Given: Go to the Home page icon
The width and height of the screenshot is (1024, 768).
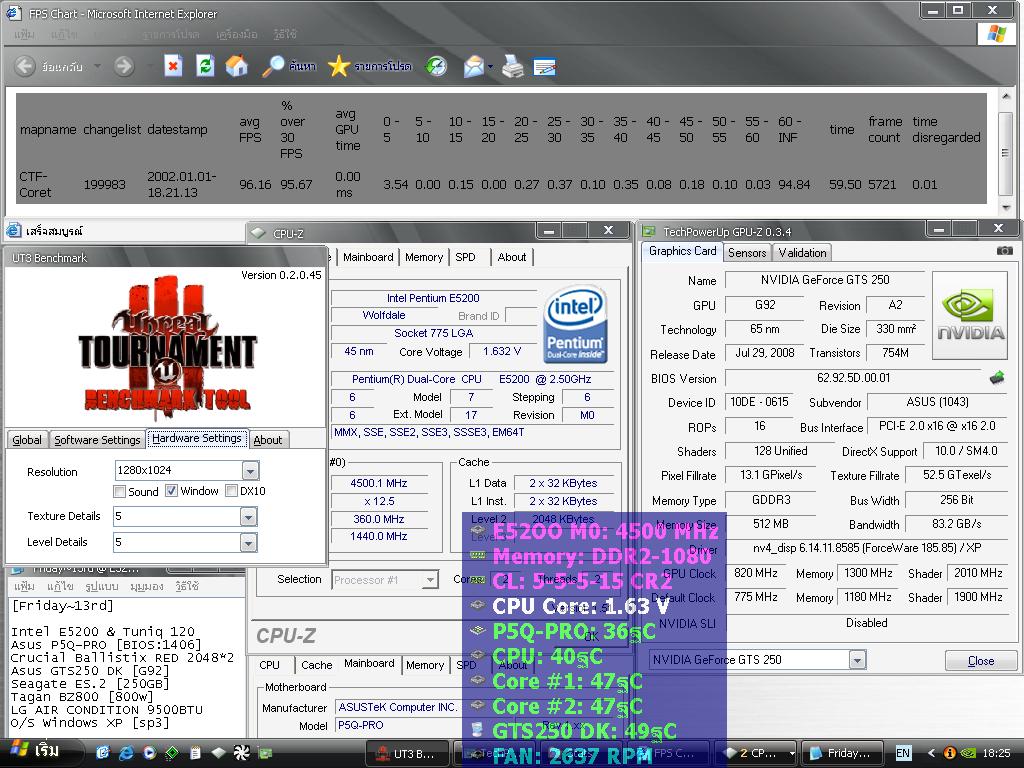Looking at the screenshot, I should (237, 66).
